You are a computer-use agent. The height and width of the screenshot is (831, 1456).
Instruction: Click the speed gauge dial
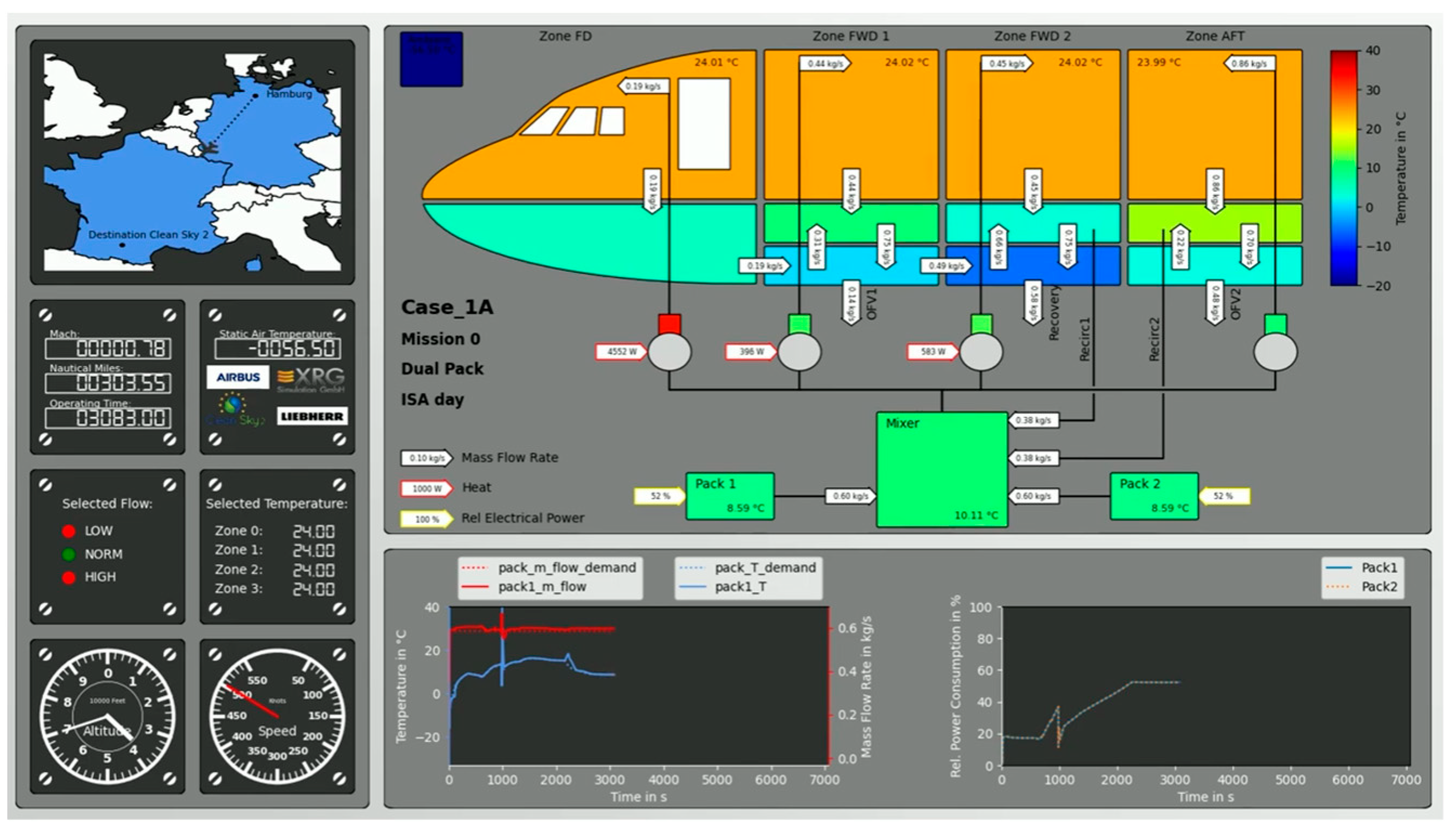coord(277,716)
